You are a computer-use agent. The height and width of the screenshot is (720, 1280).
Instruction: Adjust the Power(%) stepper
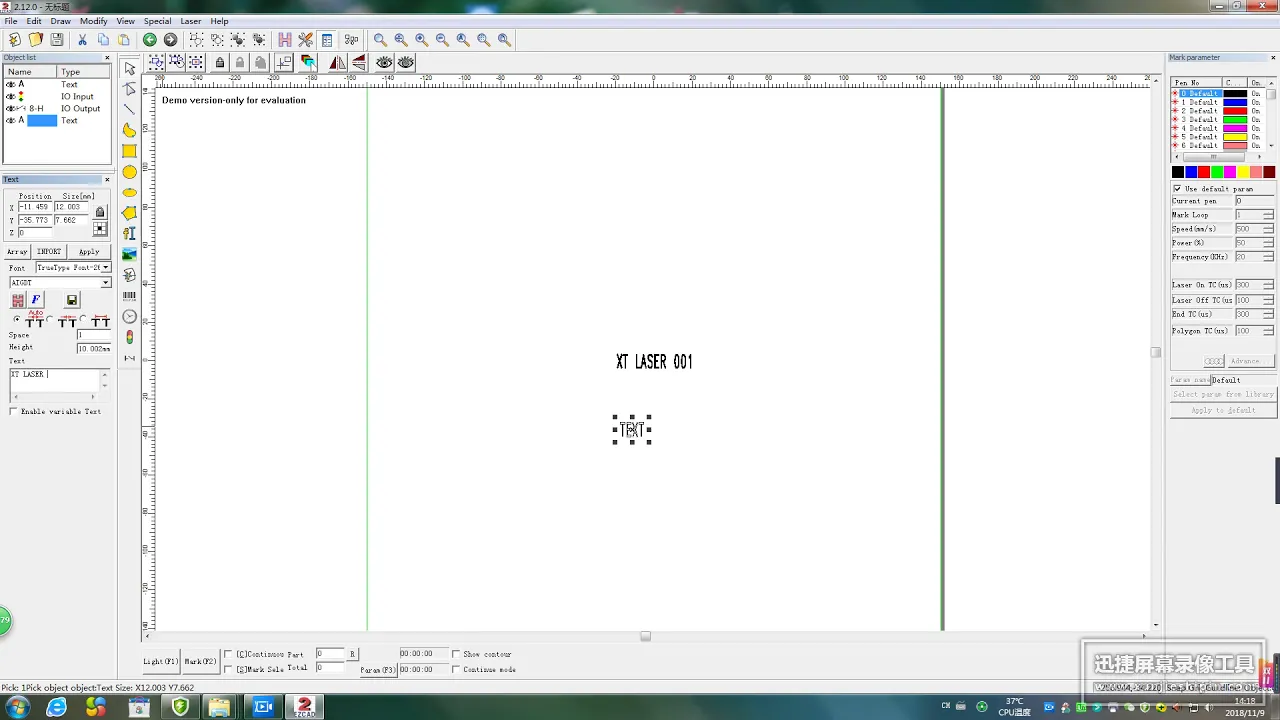tap(1268, 243)
